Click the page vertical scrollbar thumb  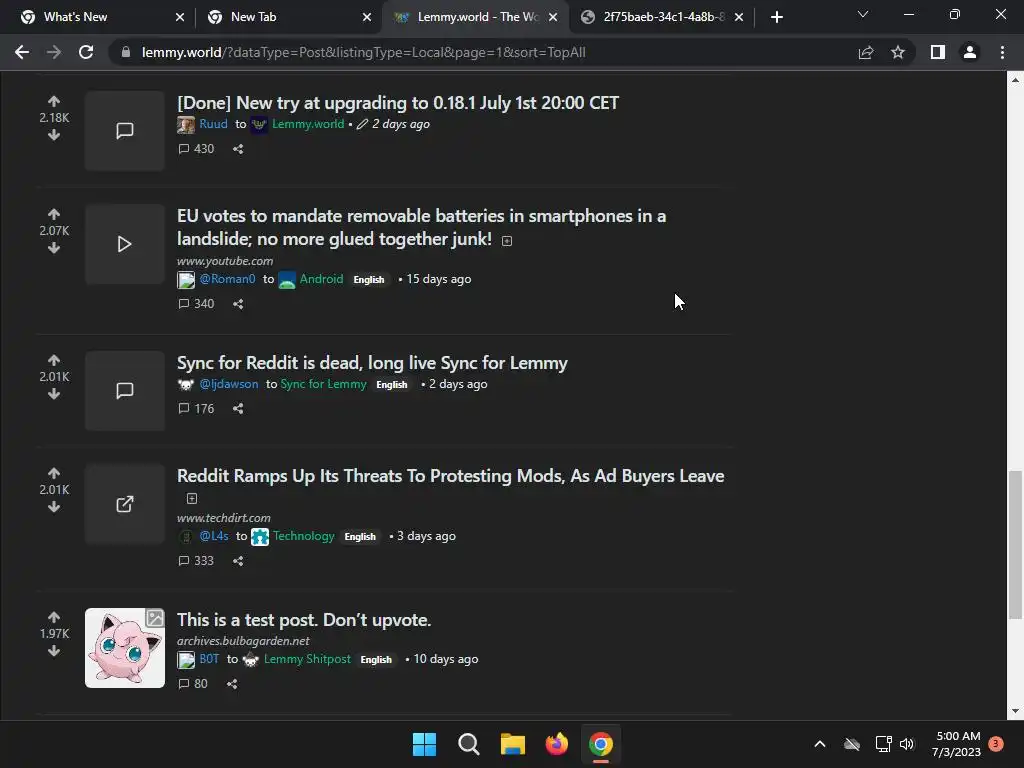(1015, 545)
